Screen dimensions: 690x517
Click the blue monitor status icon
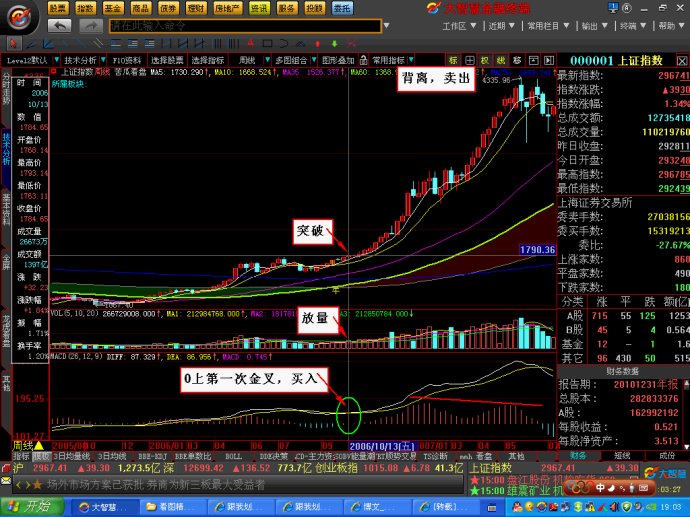coord(613,7)
